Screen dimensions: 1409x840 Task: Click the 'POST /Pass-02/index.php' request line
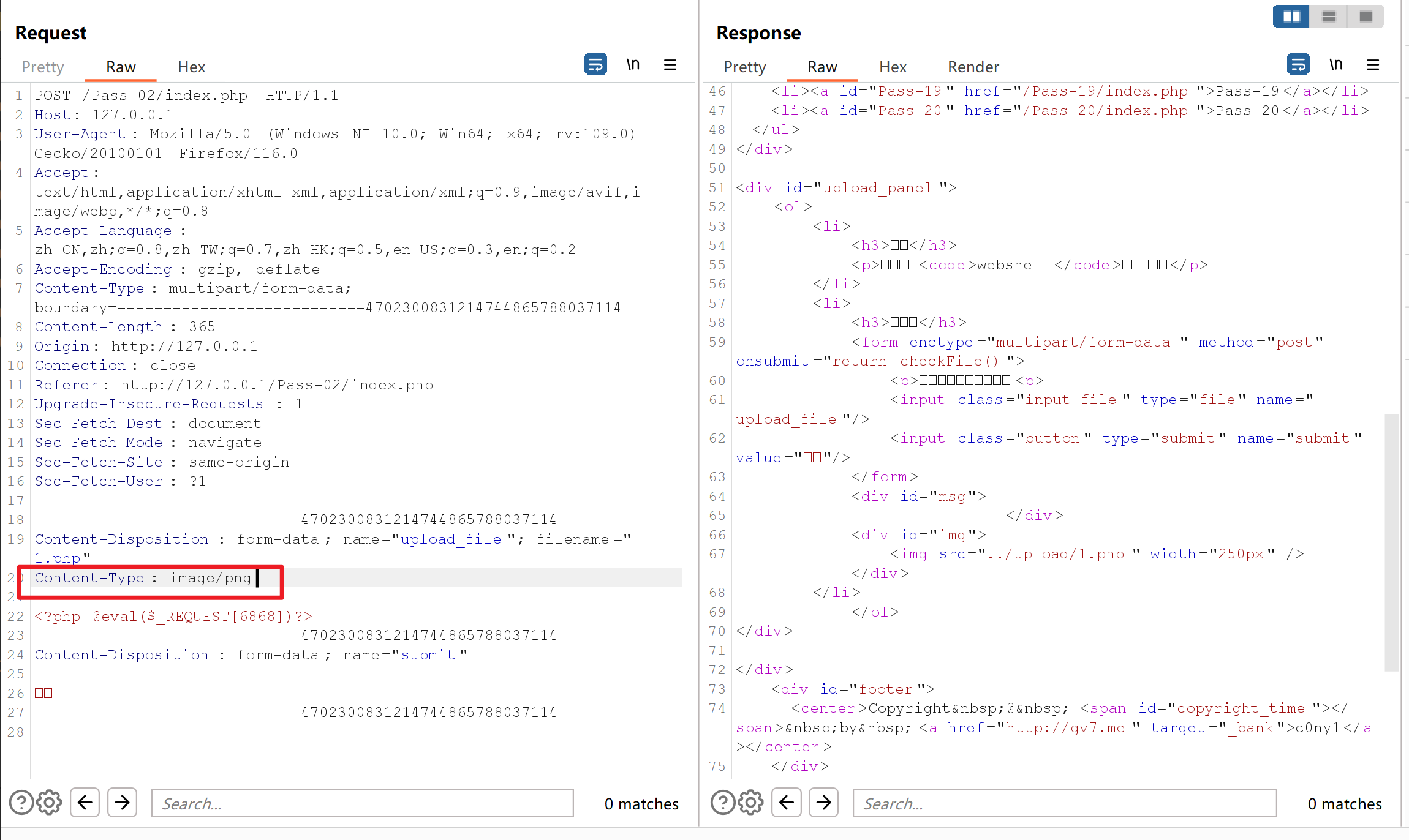click(x=186, y=96)
